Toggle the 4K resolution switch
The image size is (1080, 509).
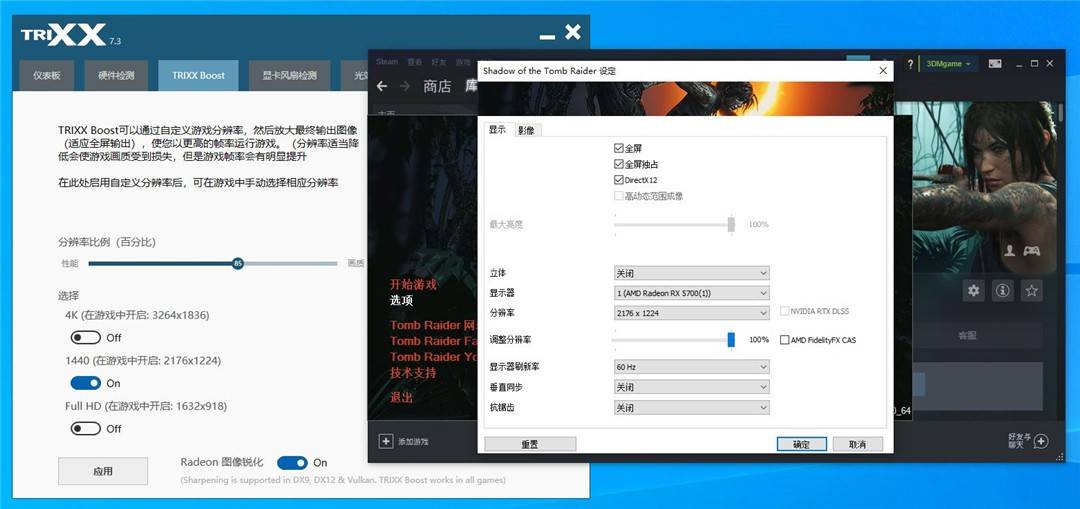[x=85, y=337]
